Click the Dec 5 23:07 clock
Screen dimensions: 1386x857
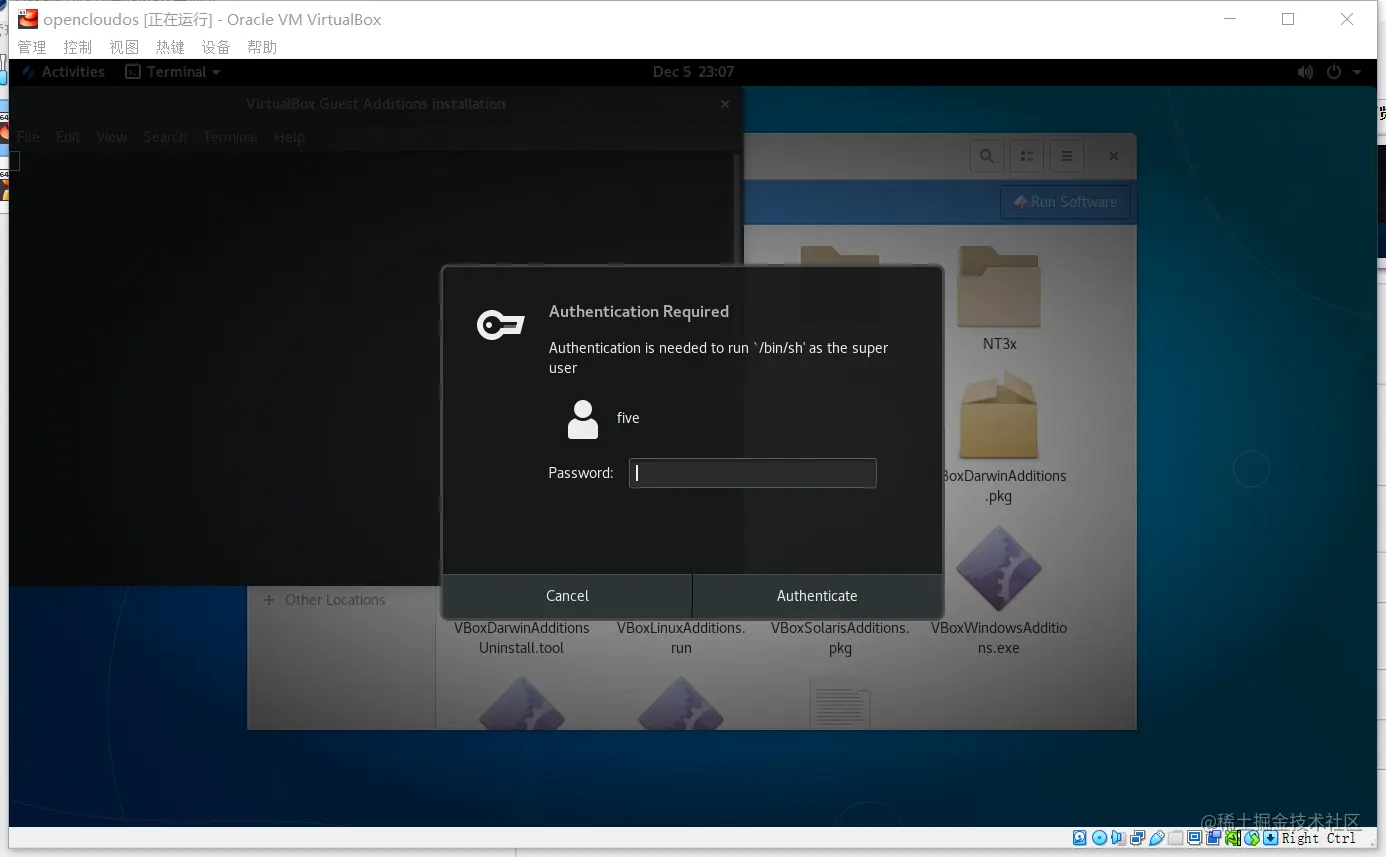pos(693,72)
